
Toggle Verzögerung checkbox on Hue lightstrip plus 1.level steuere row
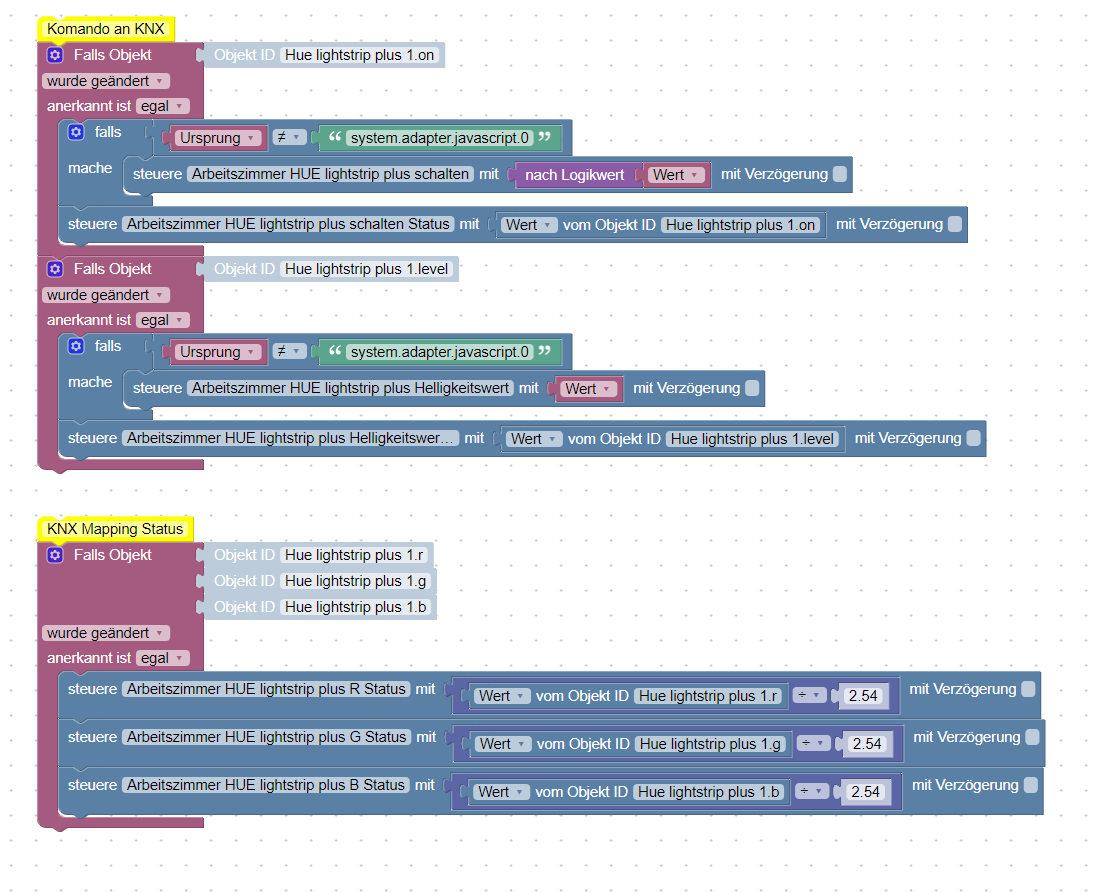[x=973, y=438]
